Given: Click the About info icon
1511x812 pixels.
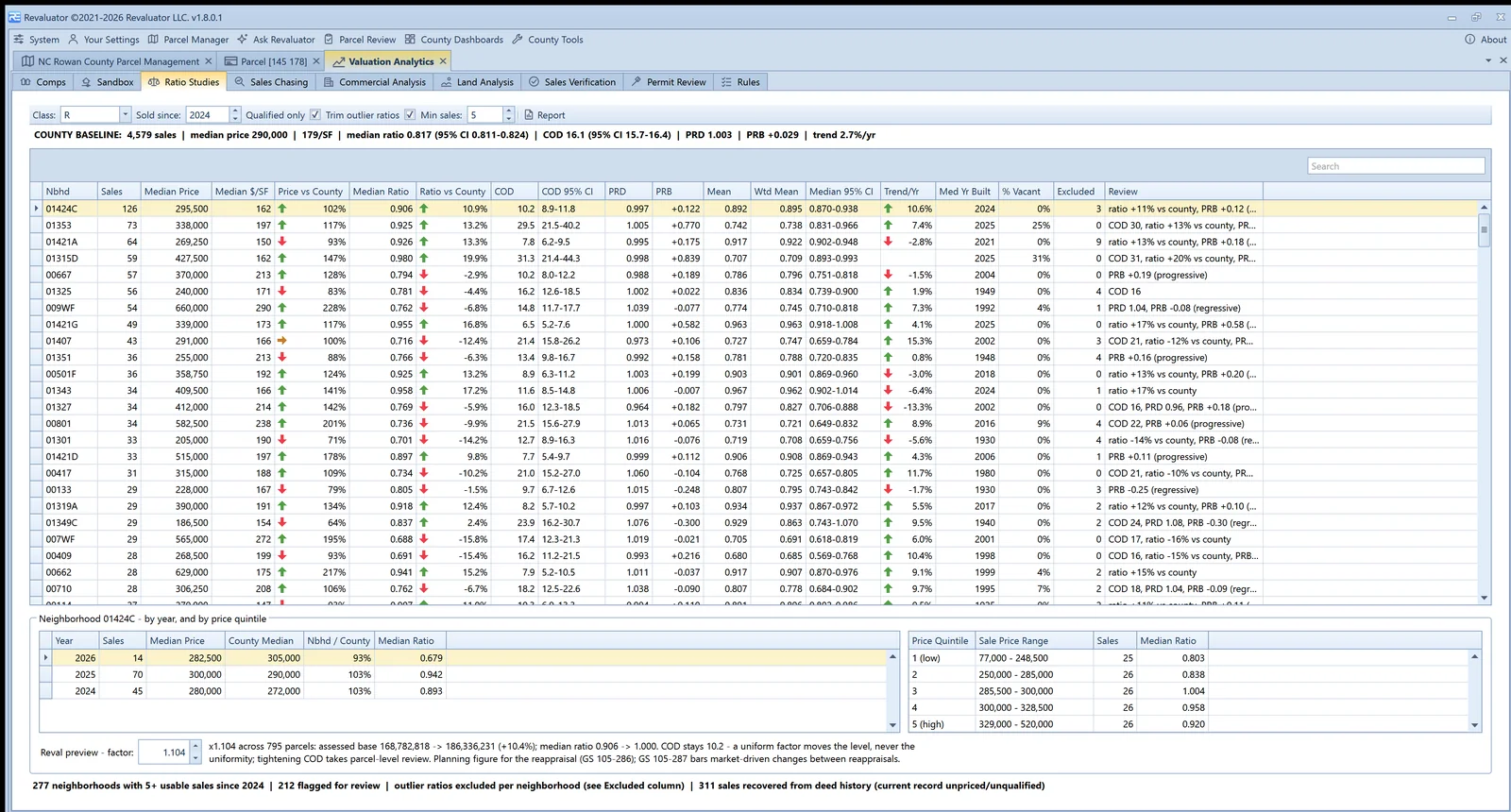Looking at the screenshot, I should (x=1469, y=40).
